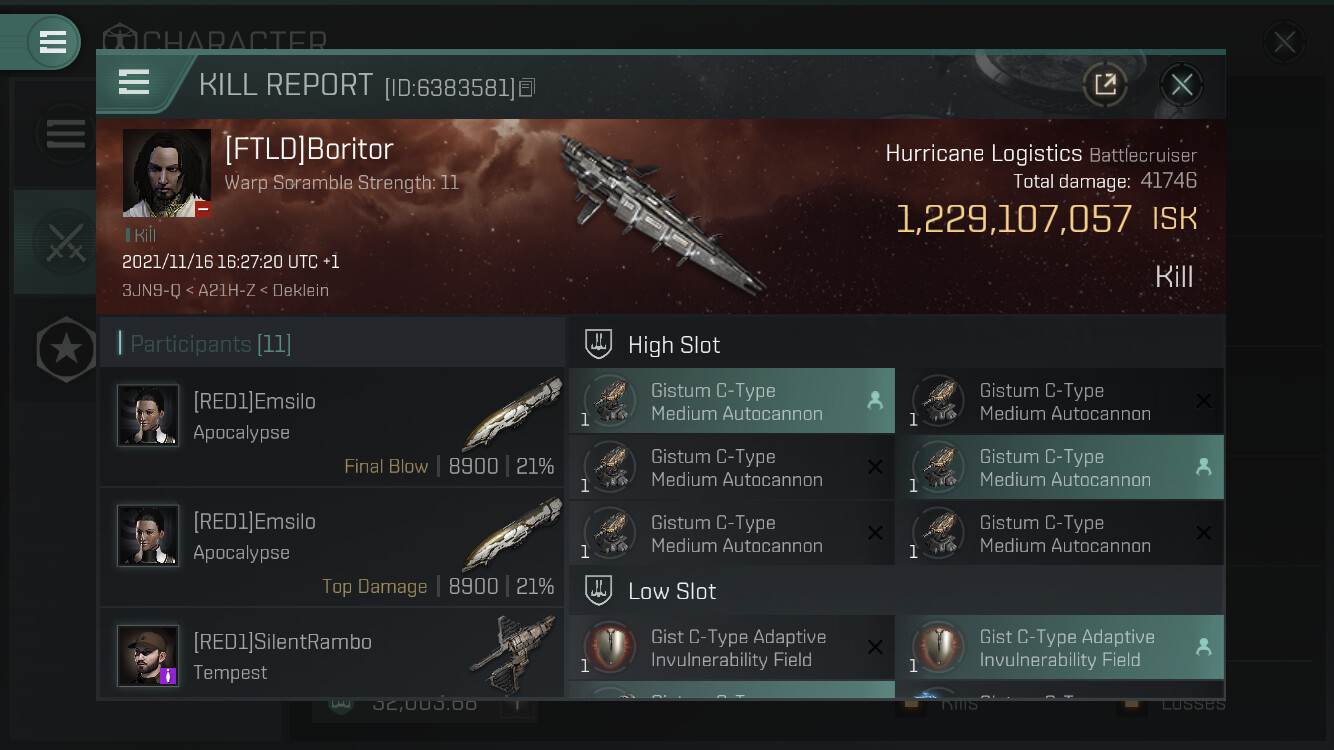Copy the kill report ID

pyautogui.click(x=527, y=88)
